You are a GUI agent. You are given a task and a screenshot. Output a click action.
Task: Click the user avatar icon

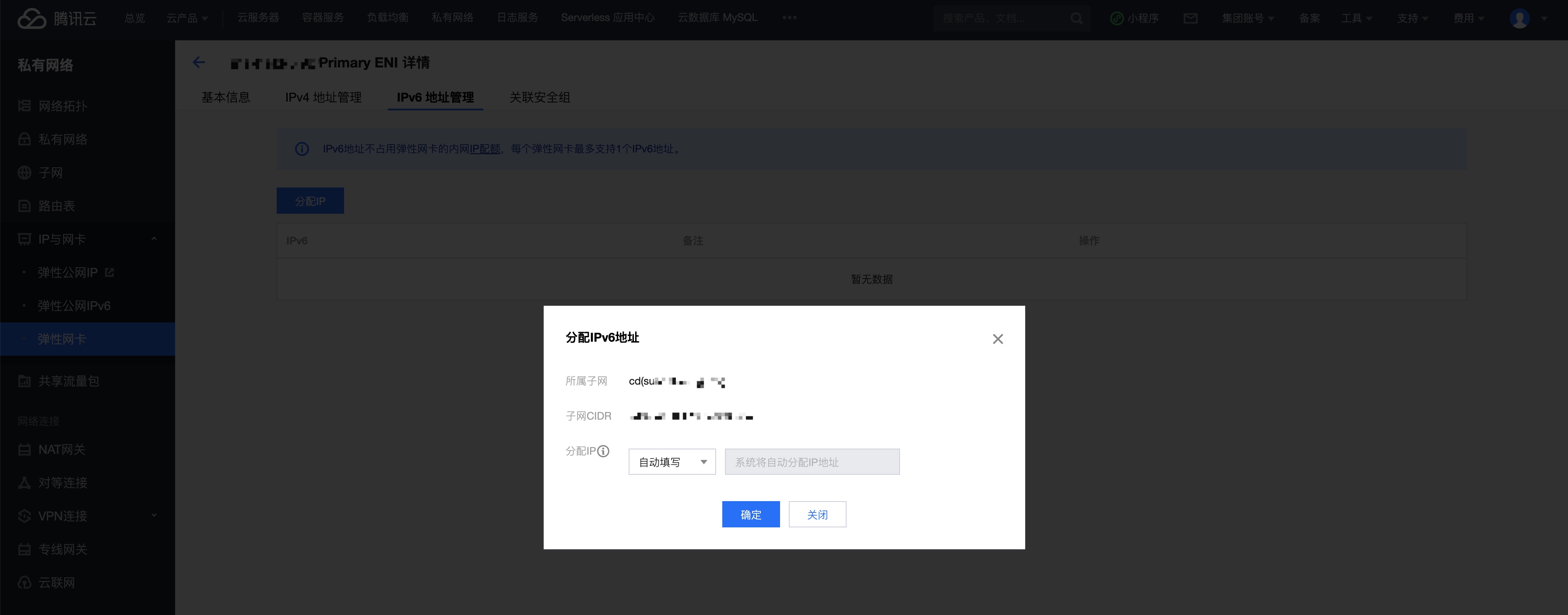coord(1519,18)
